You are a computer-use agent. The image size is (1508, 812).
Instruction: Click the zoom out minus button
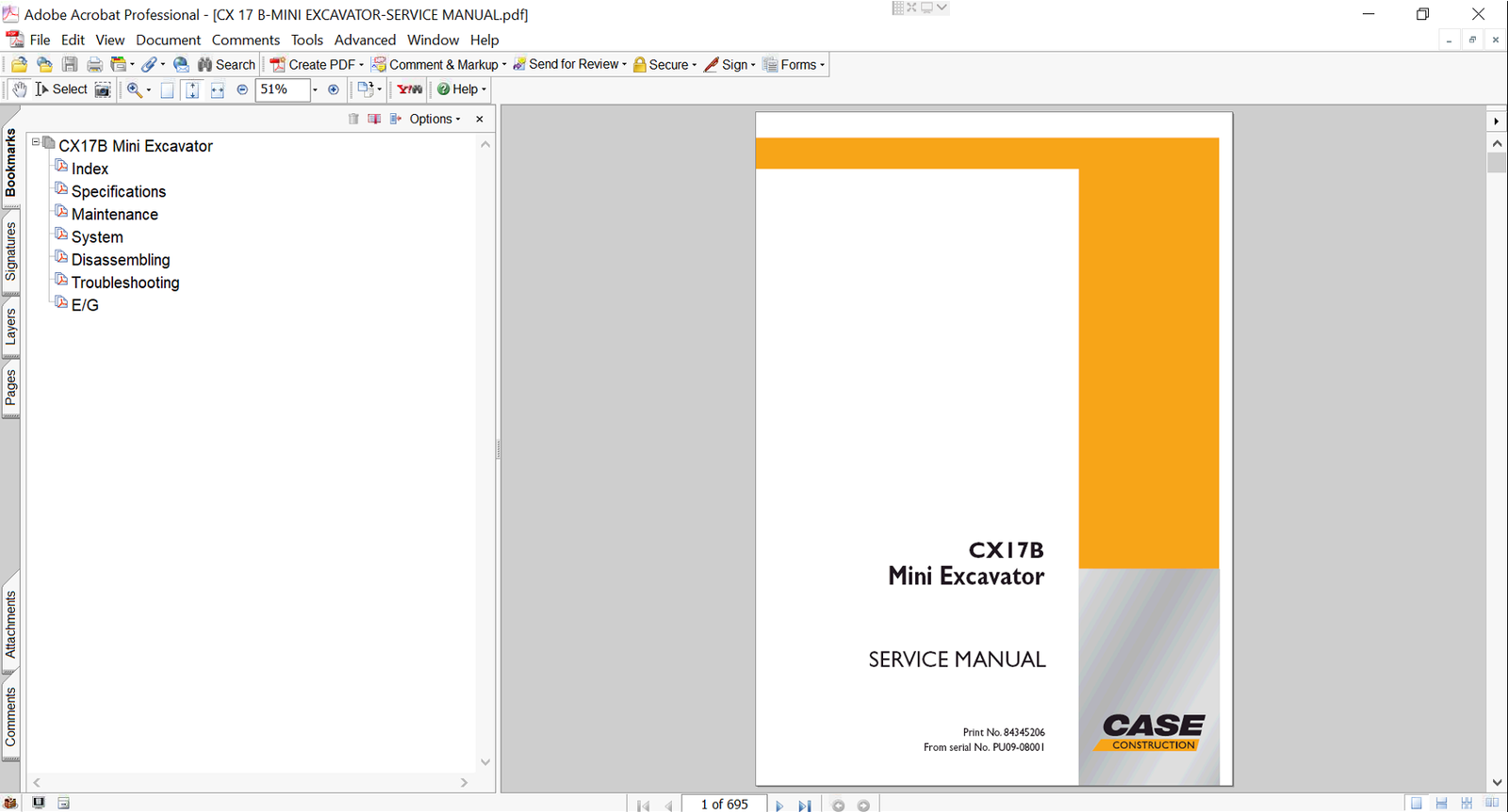coord(242,89)
